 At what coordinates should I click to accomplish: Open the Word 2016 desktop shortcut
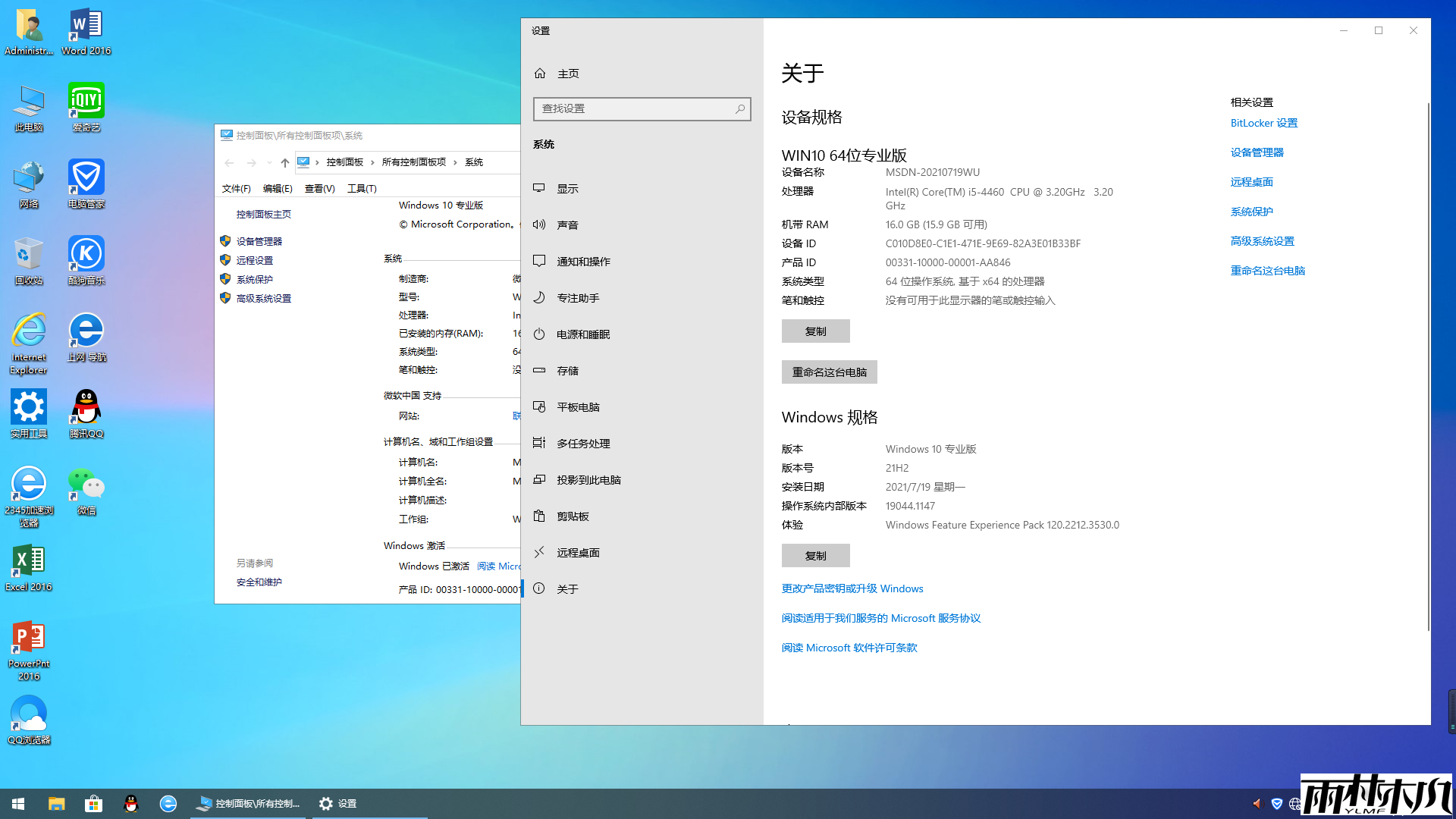pyautogui.click(x=86, y=32)
